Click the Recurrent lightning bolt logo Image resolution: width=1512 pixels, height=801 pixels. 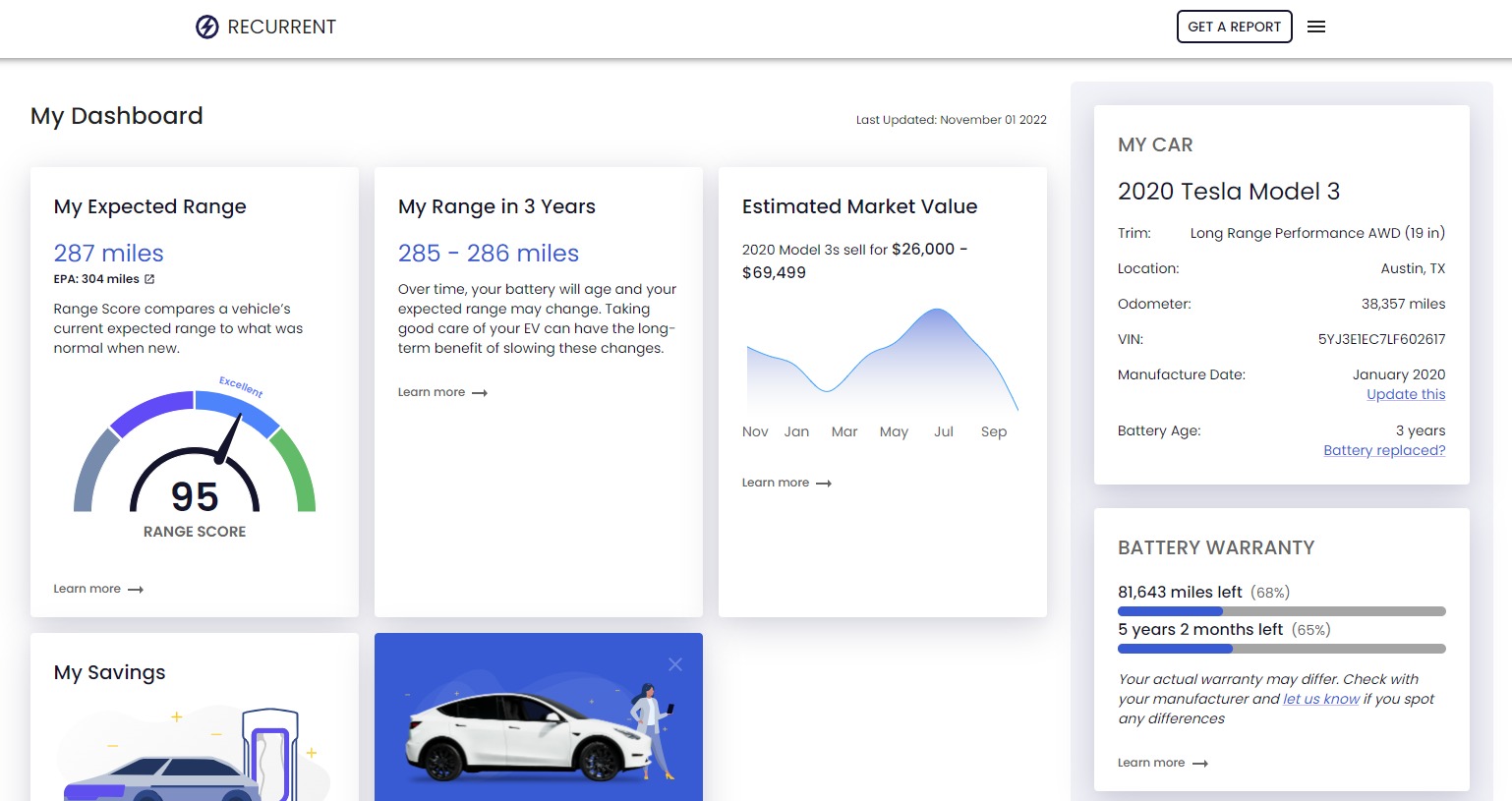tap(206, 27)
